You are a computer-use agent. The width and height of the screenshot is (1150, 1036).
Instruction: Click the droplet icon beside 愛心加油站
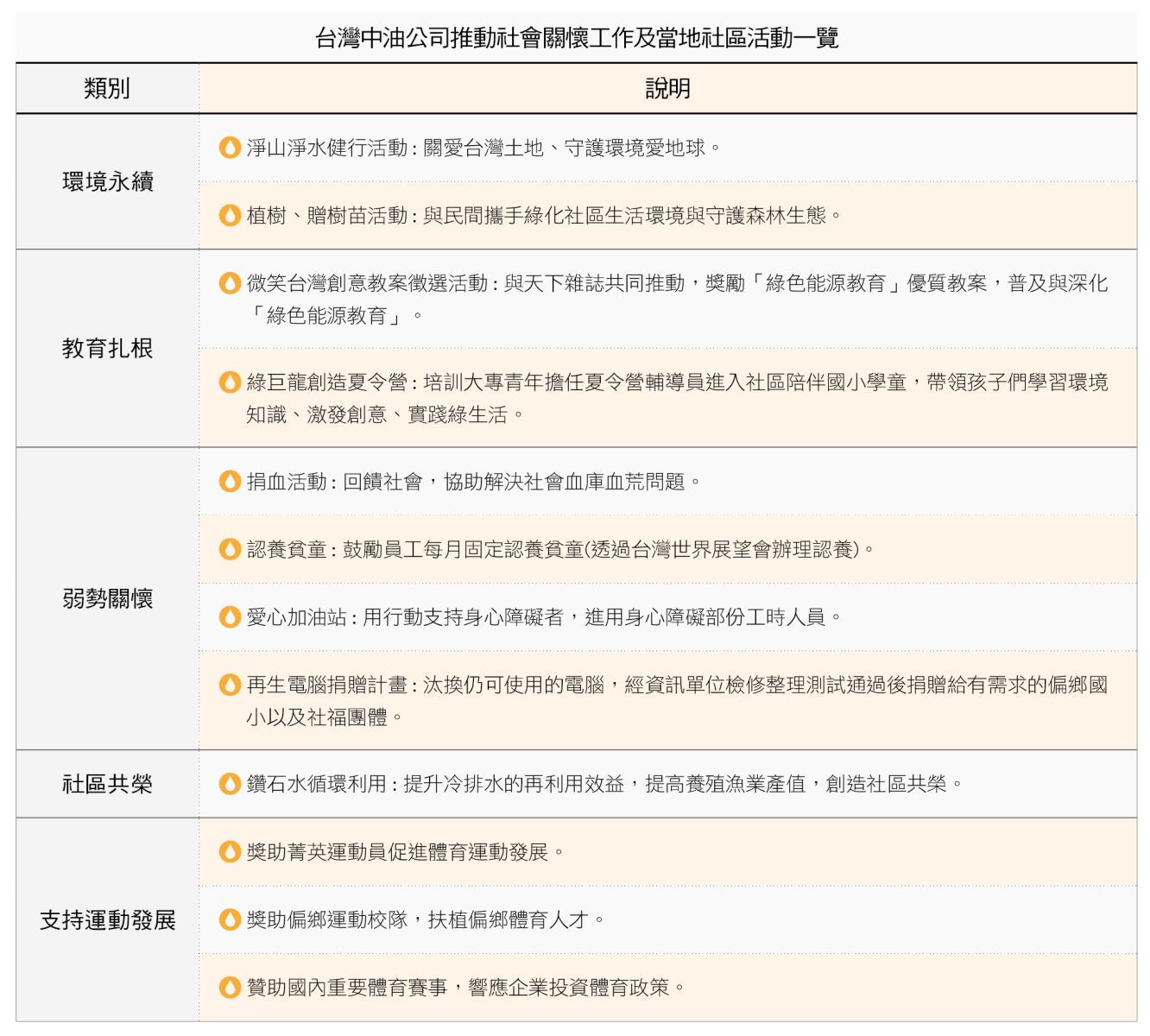click(230, 617)
